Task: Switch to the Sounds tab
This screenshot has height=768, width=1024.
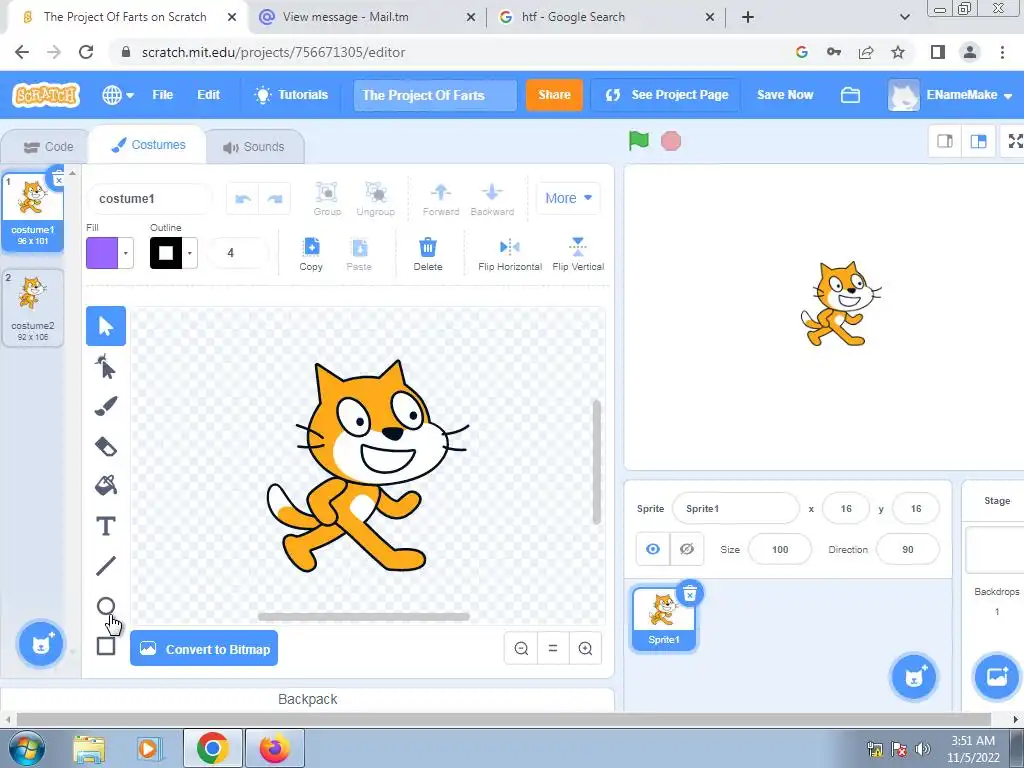Action: [255, 147]
